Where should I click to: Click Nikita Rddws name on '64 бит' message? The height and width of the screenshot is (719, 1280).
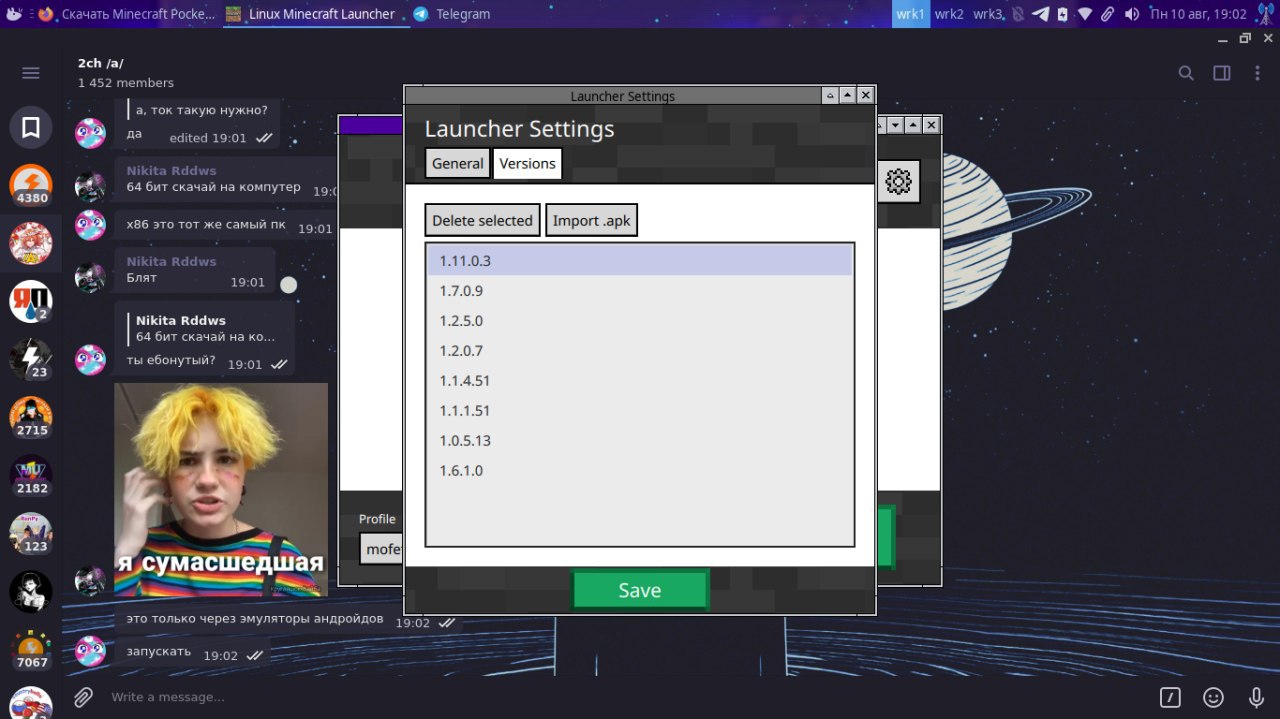coord(171,171)
